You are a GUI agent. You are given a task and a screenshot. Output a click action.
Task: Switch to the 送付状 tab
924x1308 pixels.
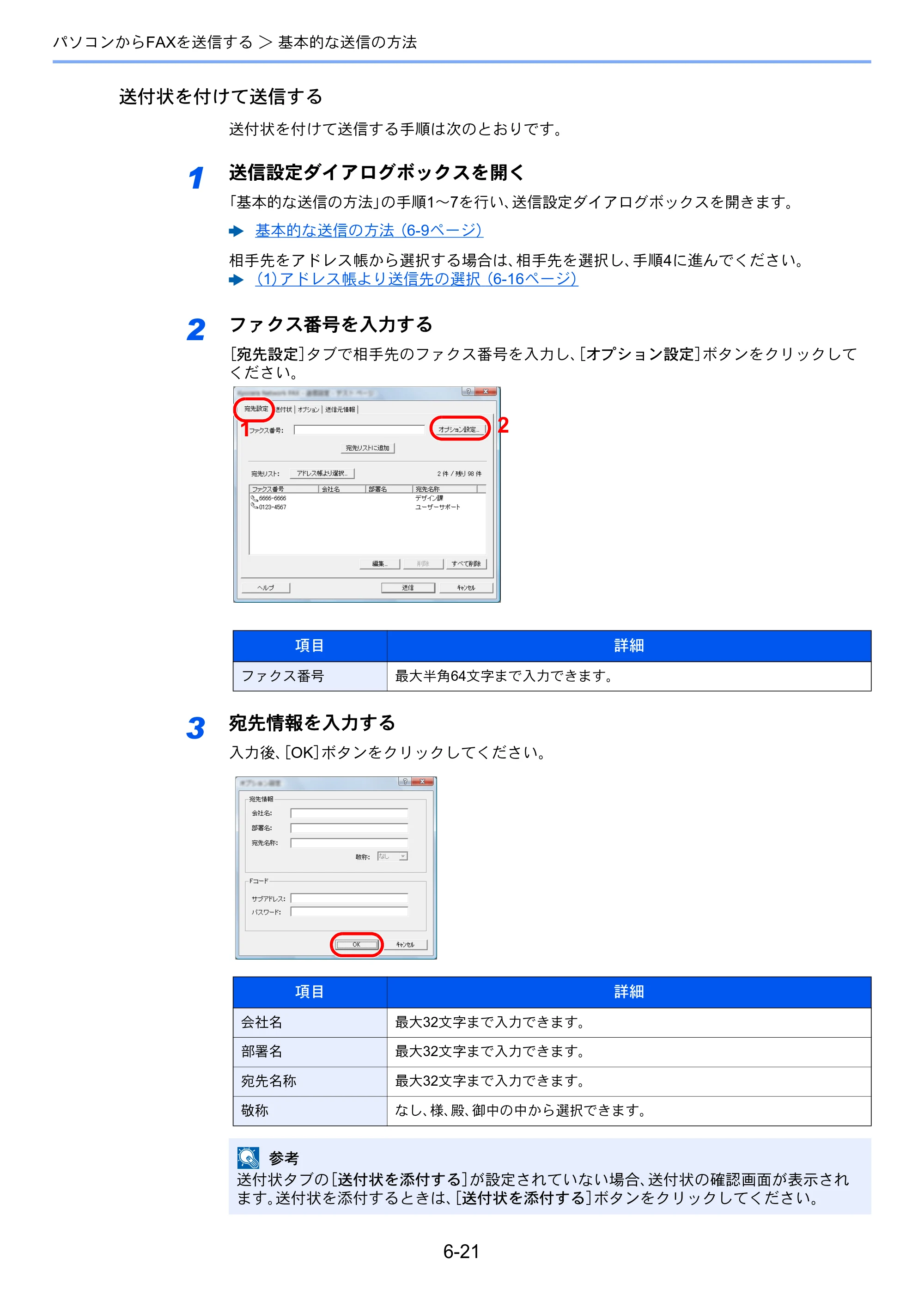click(284, 410)
